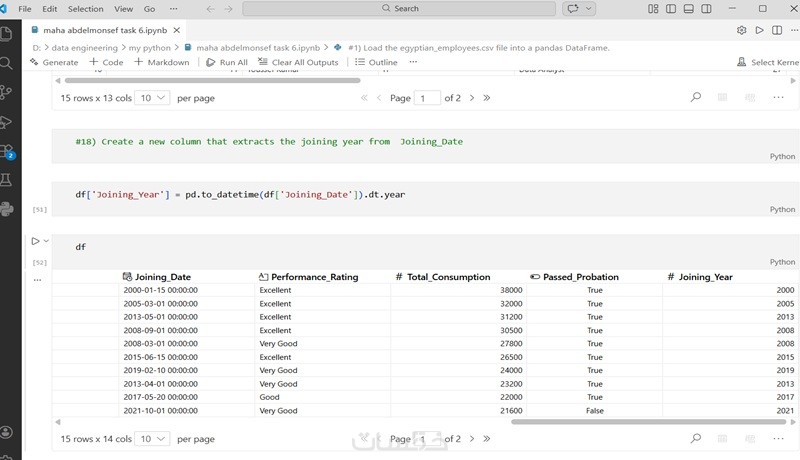This screenshot has height=460, width=800.
Task: Toggle the bottom panel layout icon
Action: click(688, 9)
